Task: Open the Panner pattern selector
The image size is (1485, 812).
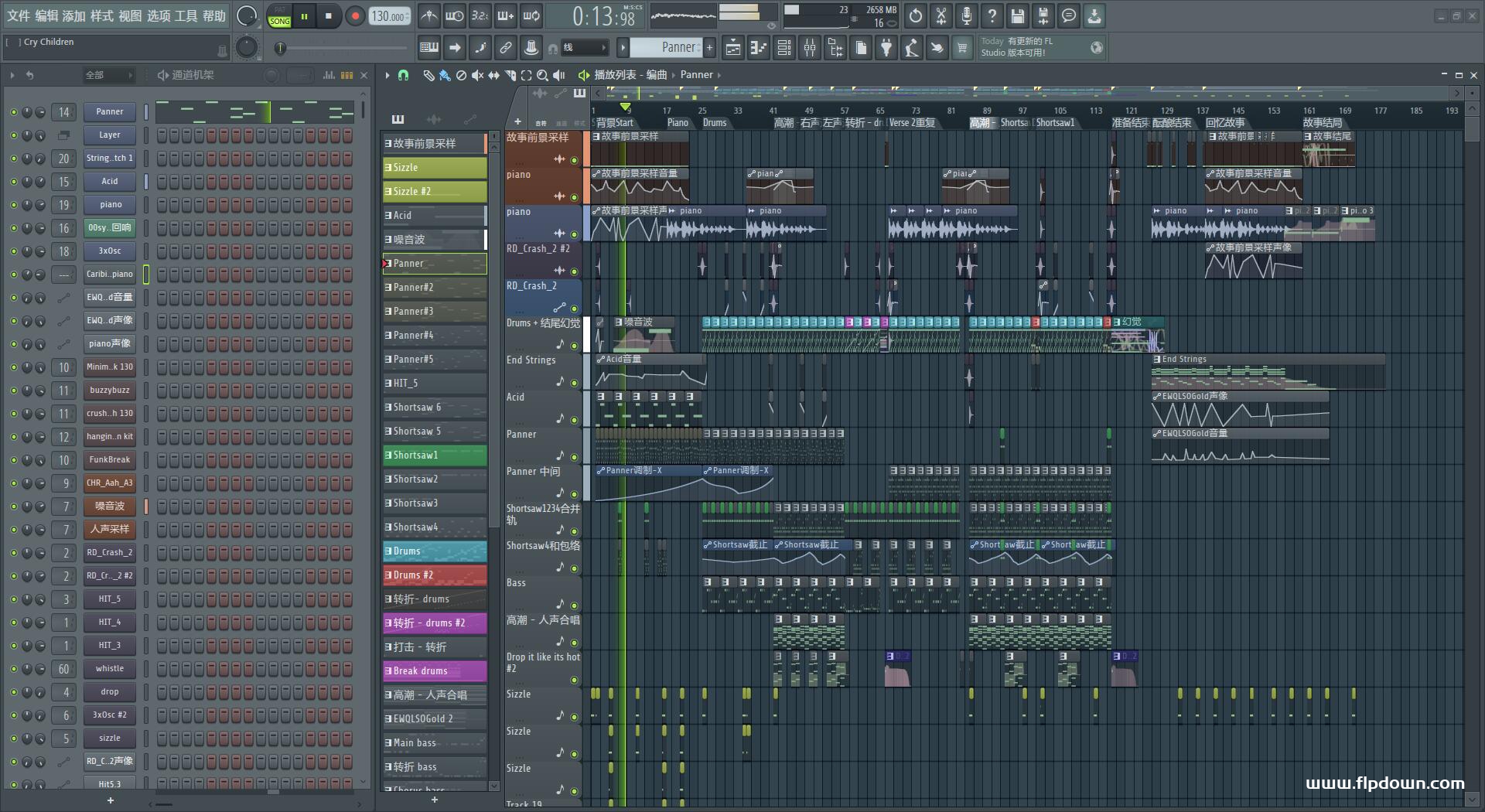Action: 665,48
